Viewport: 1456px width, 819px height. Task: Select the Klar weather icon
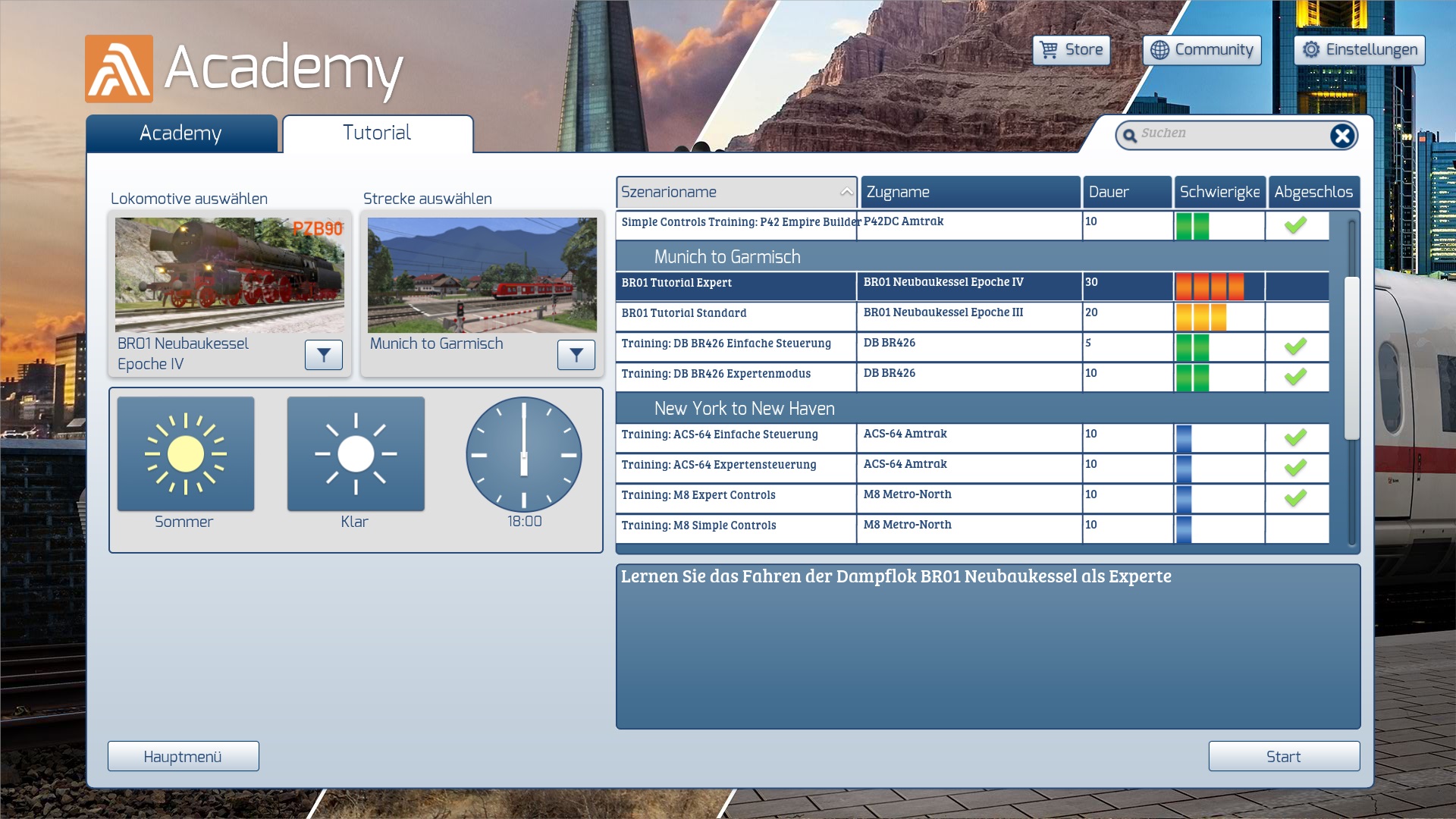(x=356, y=454)
